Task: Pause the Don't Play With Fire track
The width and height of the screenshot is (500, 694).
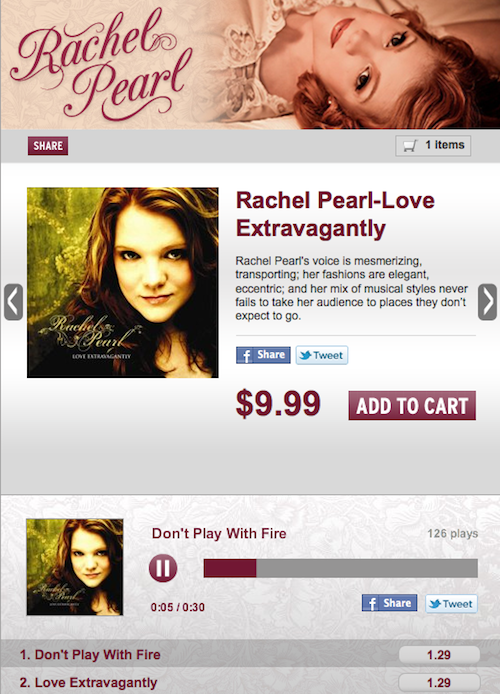Action: coord(163,568)
